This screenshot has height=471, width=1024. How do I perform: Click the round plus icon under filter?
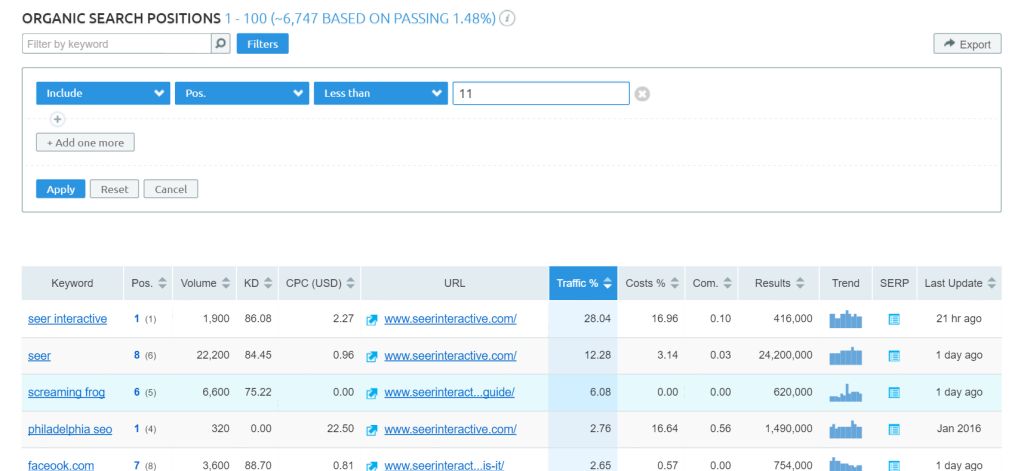(x=57, y=119)
